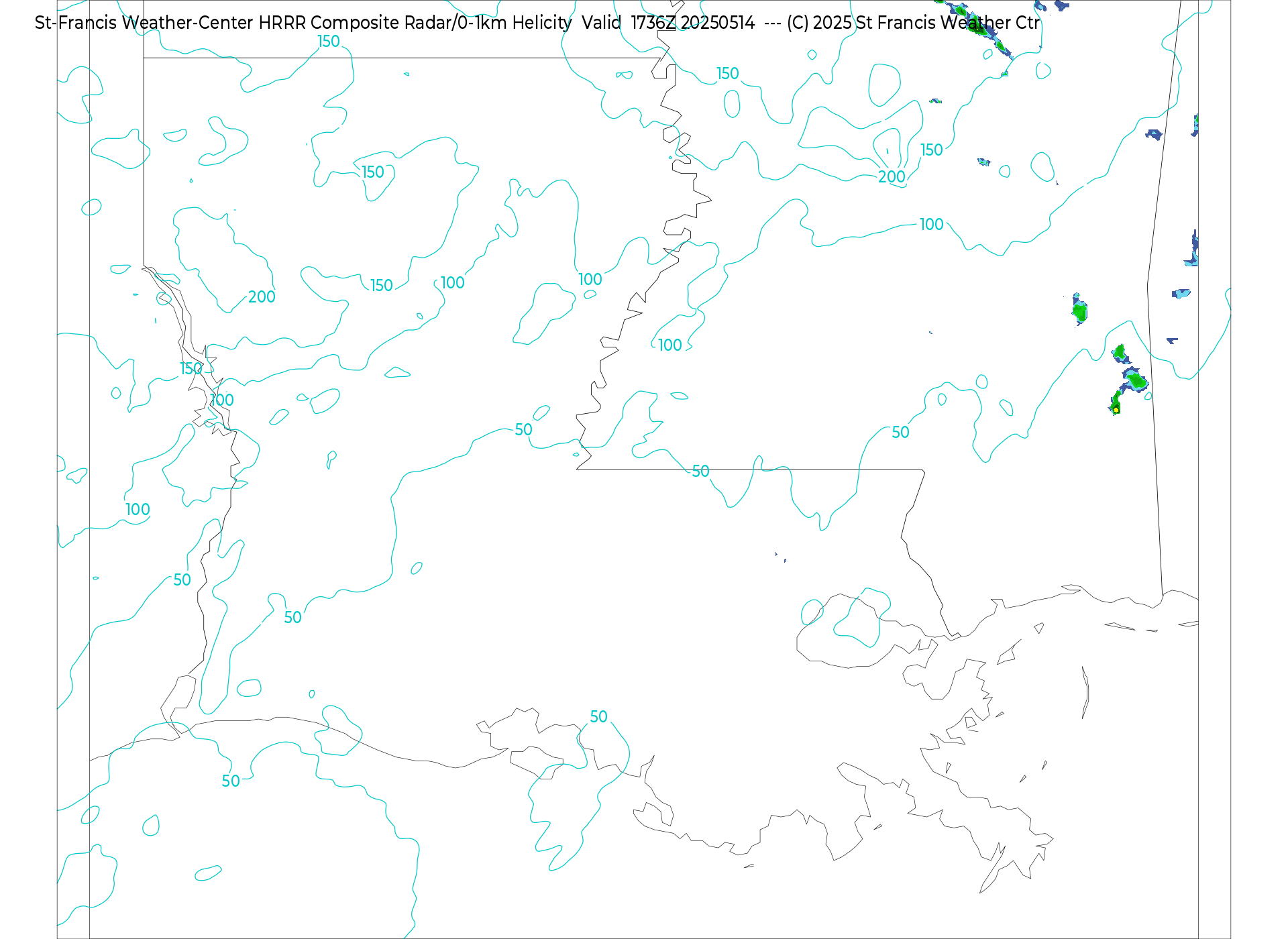Click the "200" contour label just below a "150" label
Viewport: 1288px width, 939px height.
pyautogui.click(x=892, y=177)
